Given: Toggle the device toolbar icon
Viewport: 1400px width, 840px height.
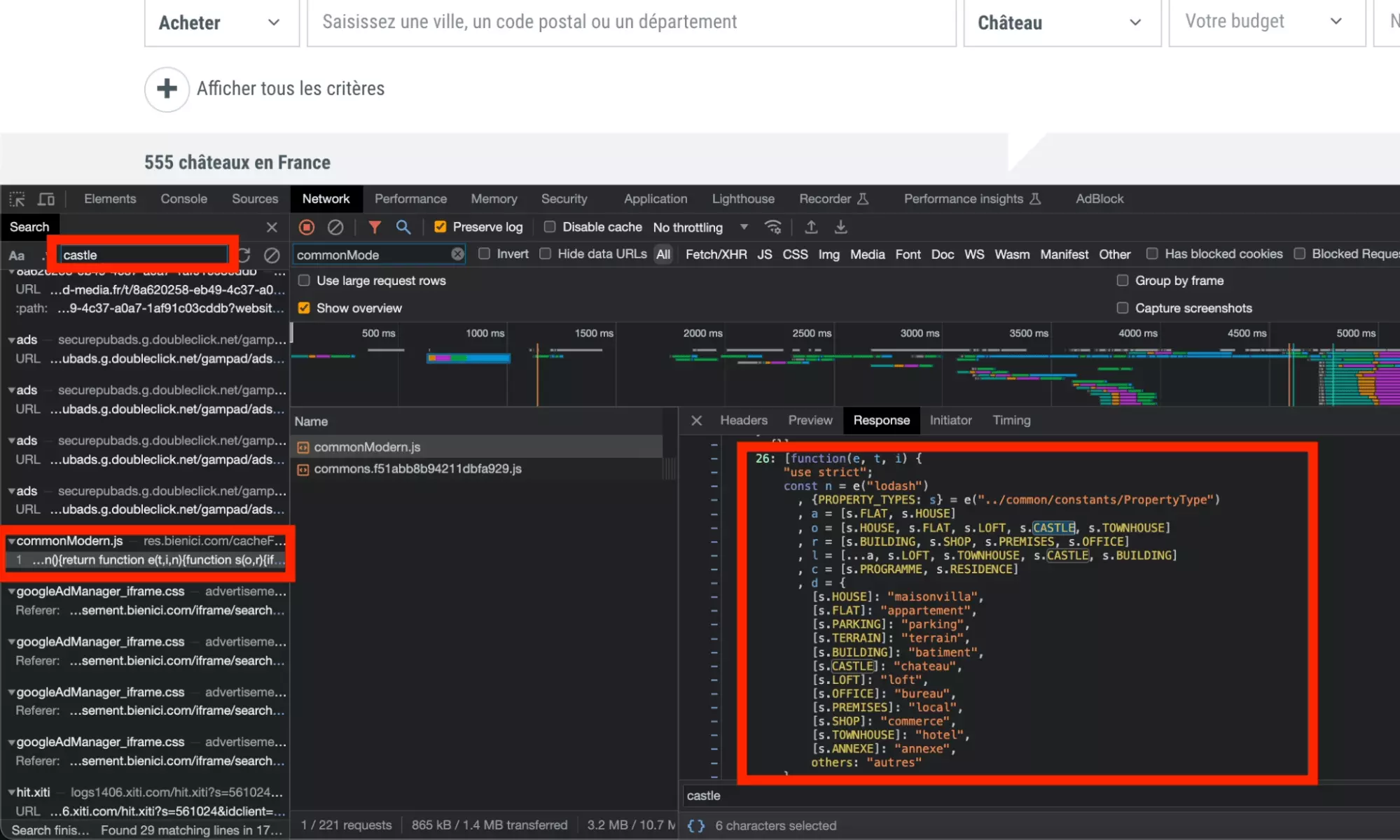Looking at the screenshot, I should click(46, 199).
